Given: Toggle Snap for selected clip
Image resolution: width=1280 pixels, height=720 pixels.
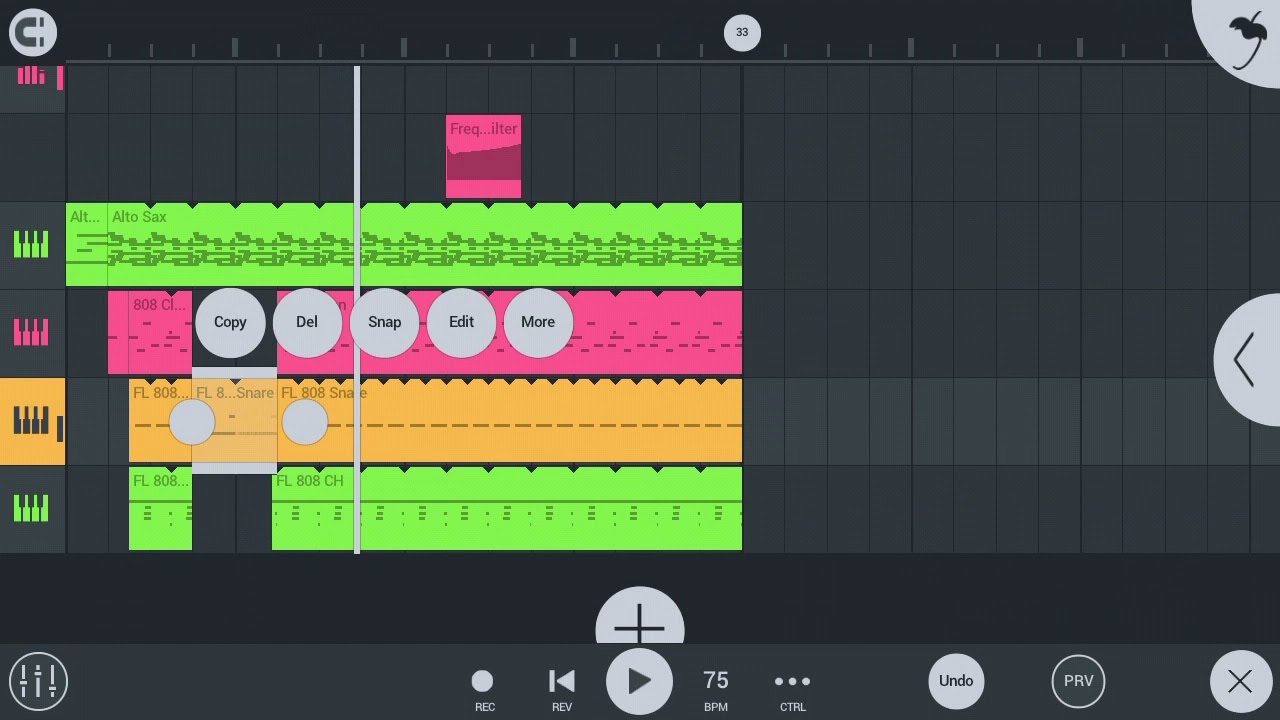Looking at the screenshot, I should 384,322.
